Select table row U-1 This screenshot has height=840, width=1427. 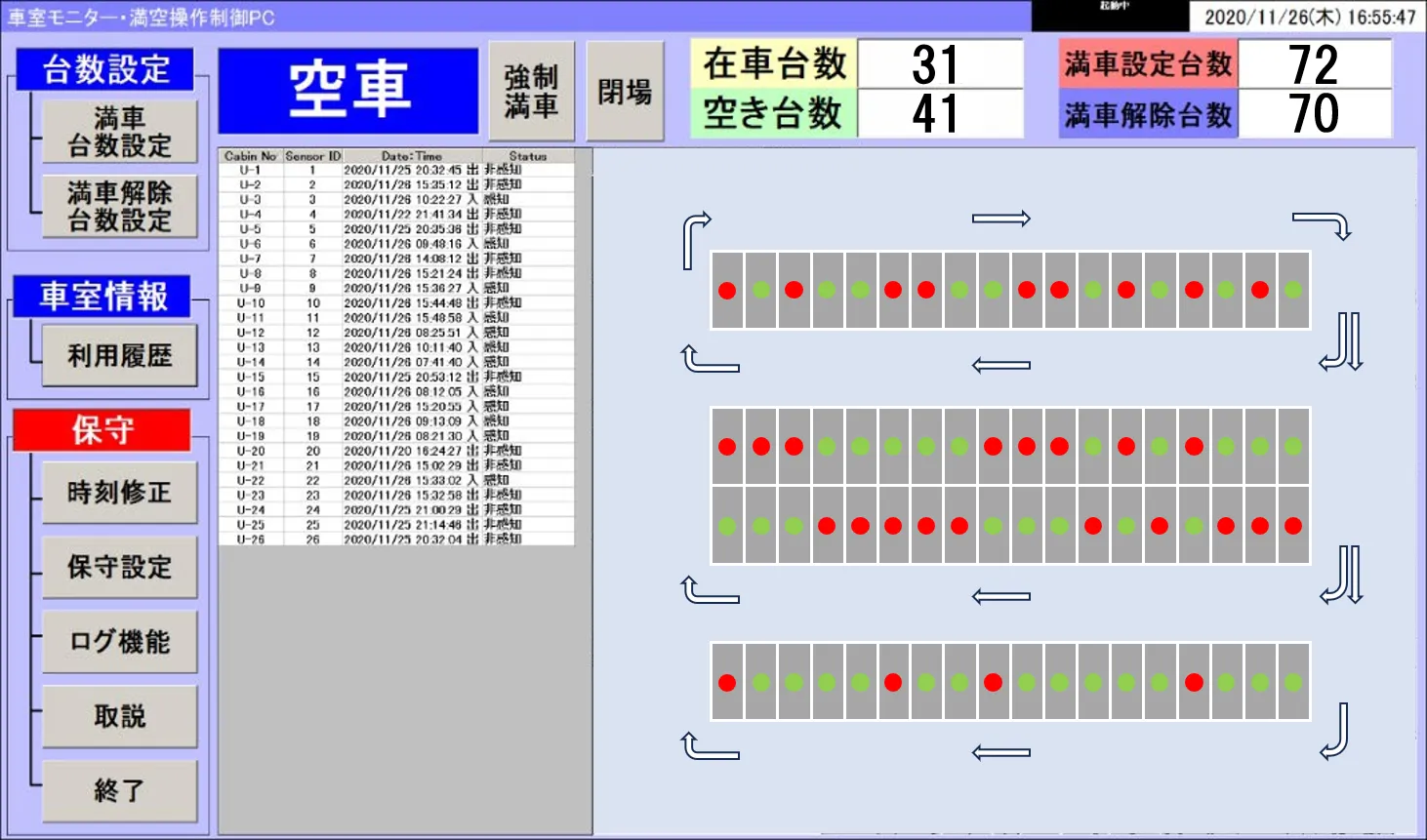click(x=396, y=170)
